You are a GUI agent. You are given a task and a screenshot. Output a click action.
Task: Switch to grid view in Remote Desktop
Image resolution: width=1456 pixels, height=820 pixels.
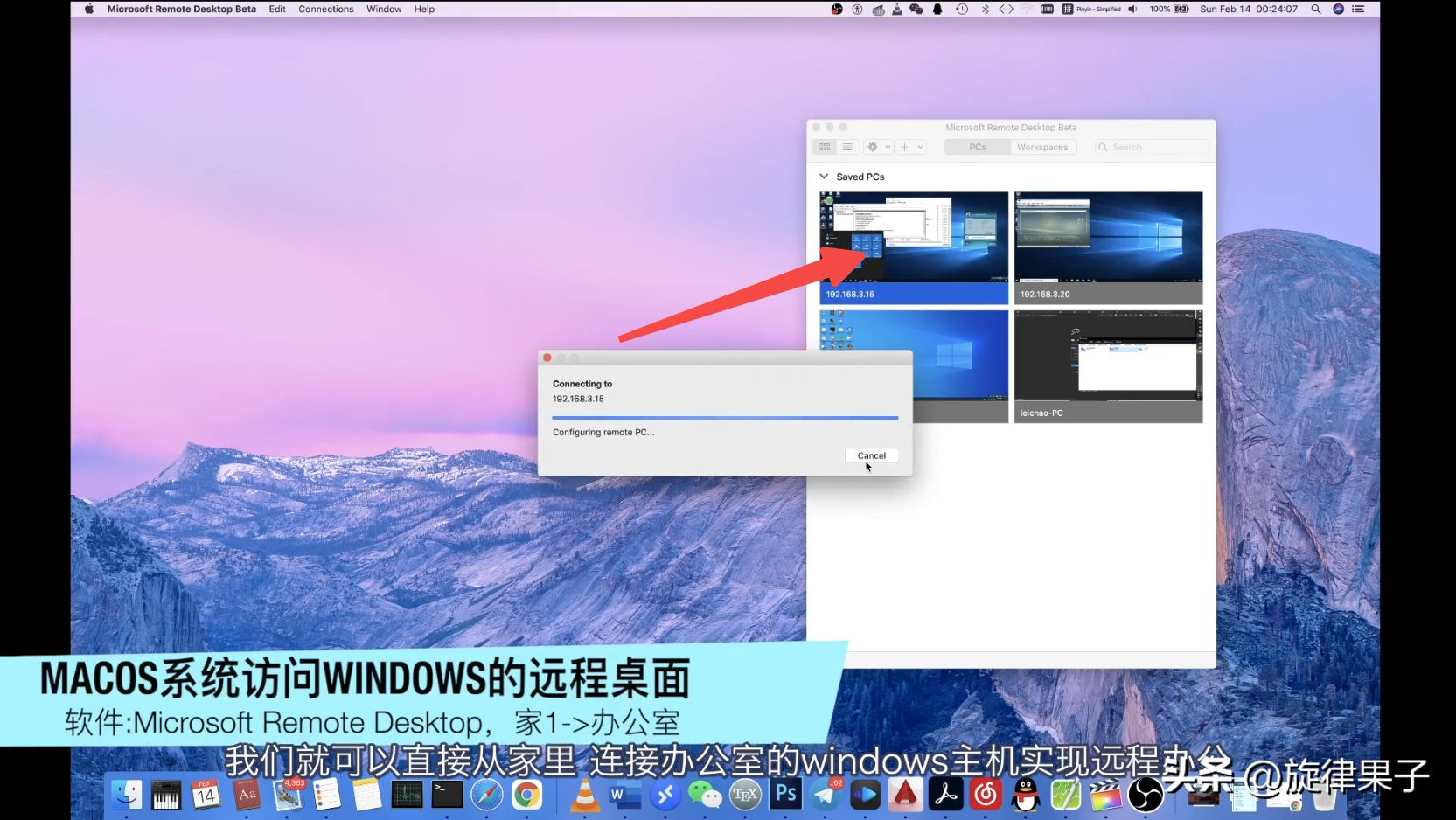[x=825, y=147]
